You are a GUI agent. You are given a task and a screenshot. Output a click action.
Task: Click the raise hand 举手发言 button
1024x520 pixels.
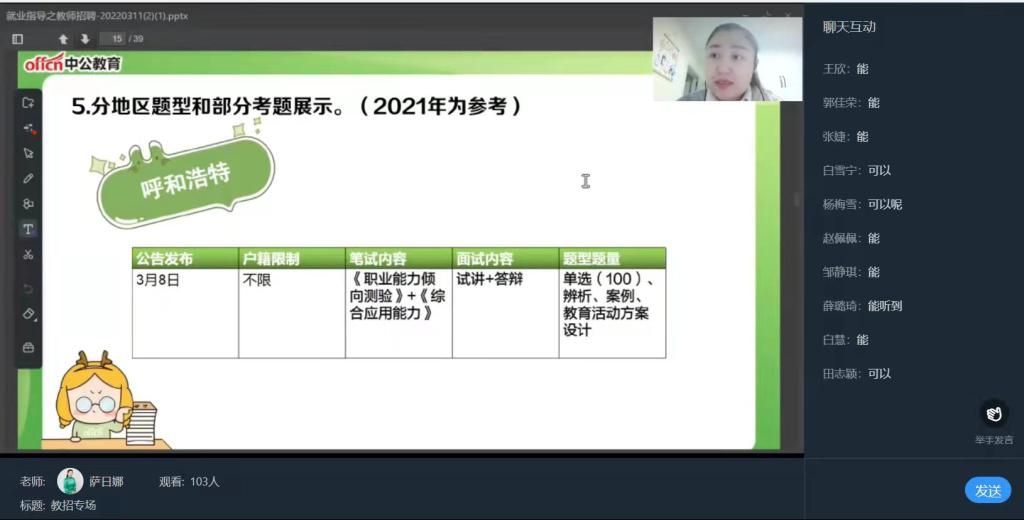(x=993, y=415)
